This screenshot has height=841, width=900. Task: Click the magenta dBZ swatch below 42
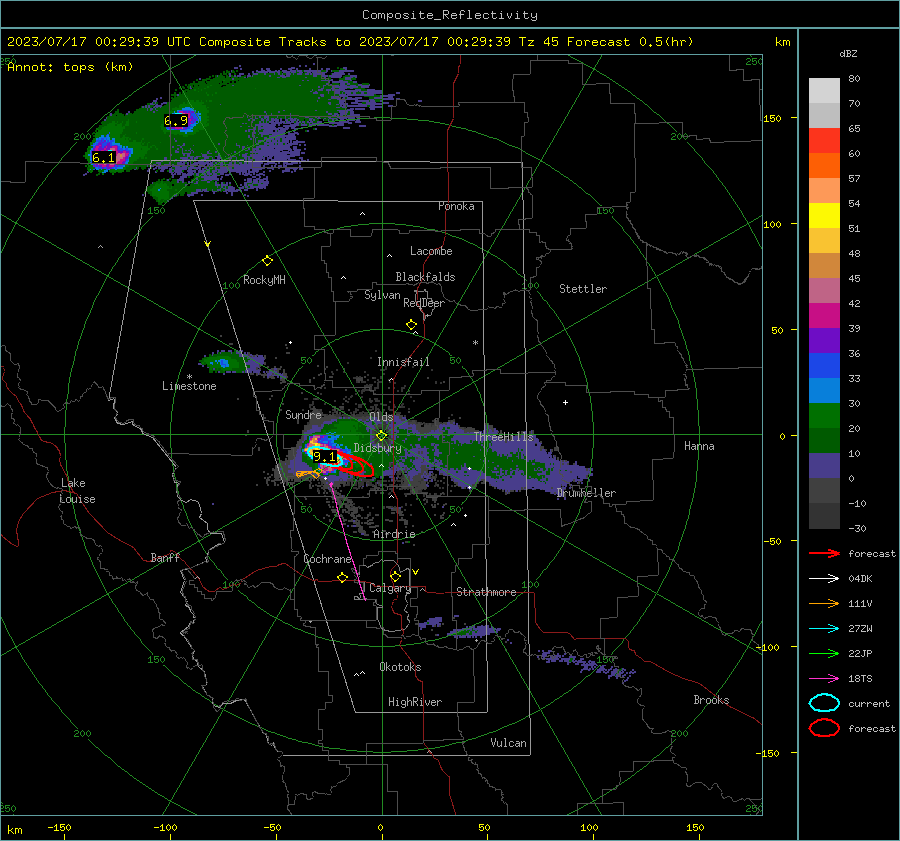(x=824, y=316)
